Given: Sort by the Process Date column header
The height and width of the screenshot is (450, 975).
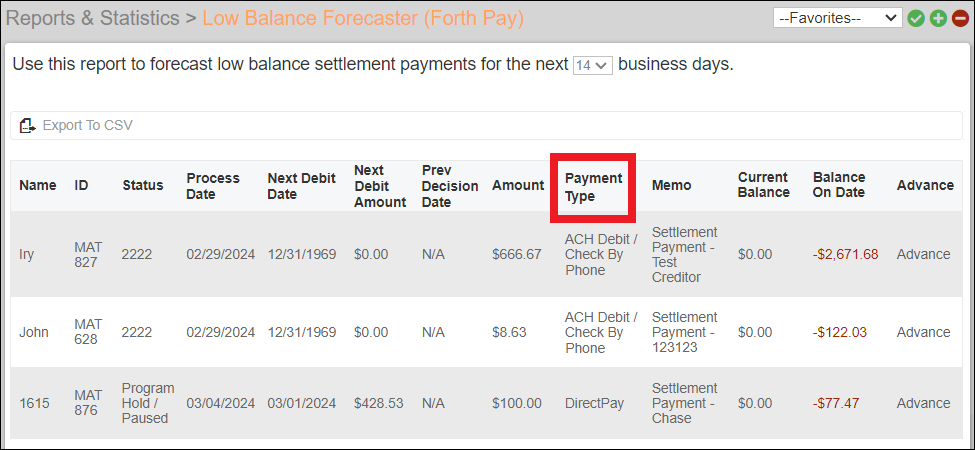Looking at the screenshot, I should click(x=213, y=186).
